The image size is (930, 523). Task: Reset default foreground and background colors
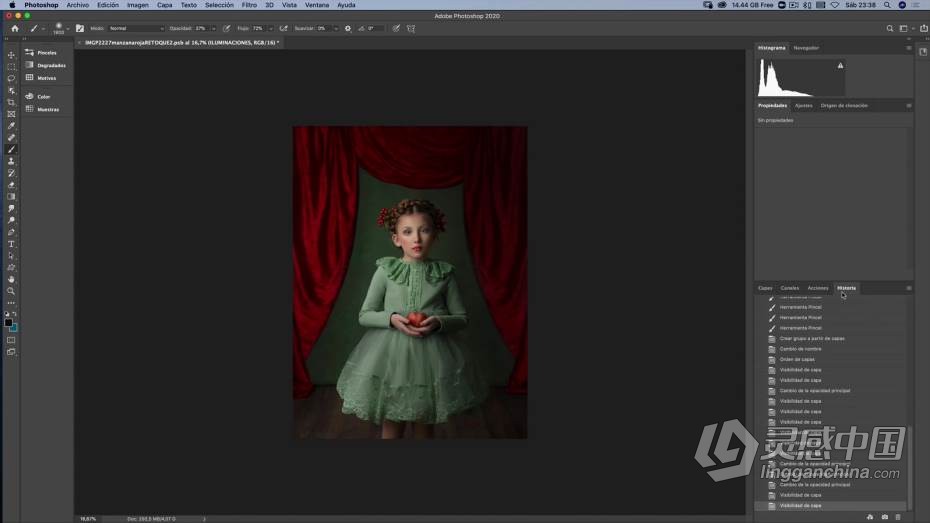point(7,314)
